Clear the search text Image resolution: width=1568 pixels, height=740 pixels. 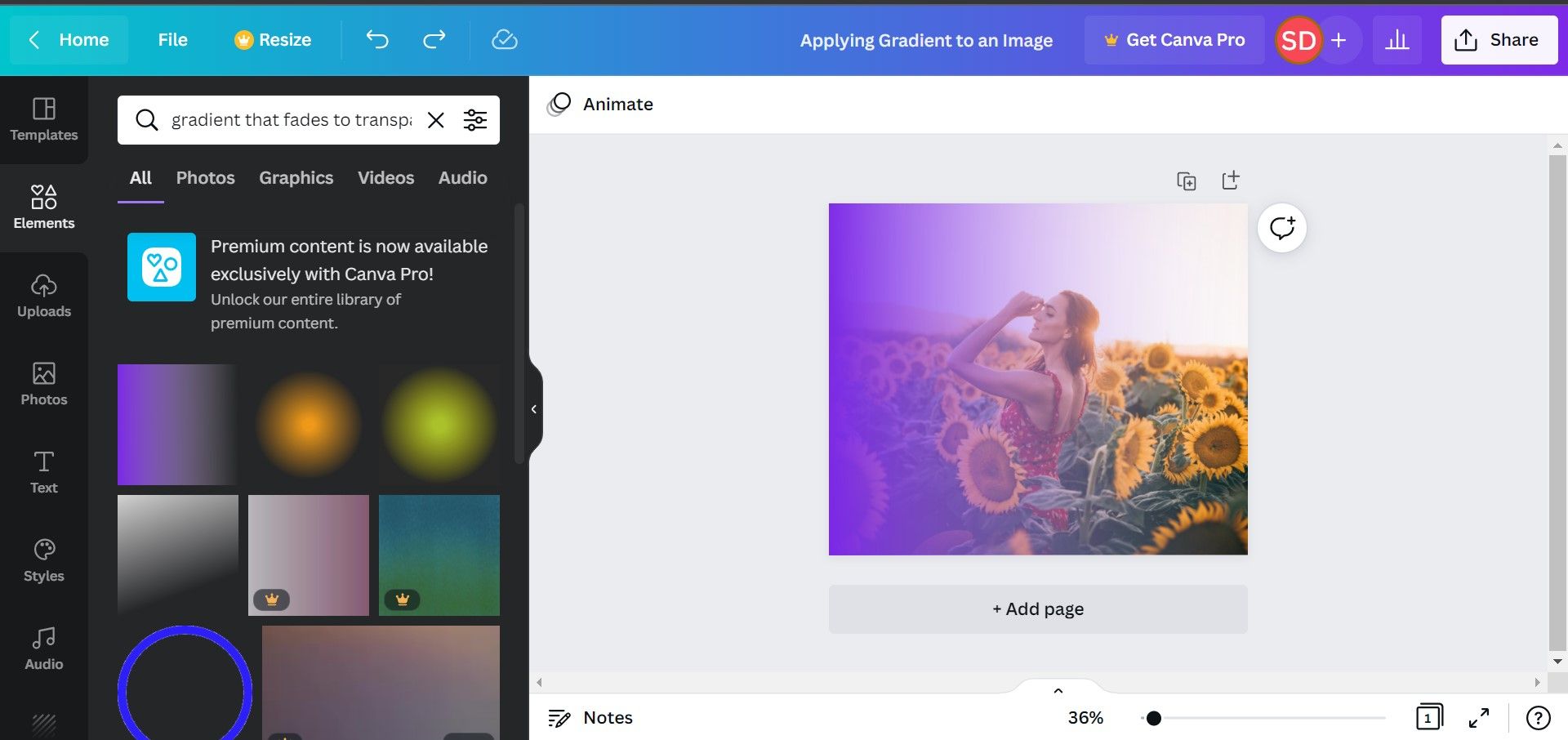pyautogui.click(x=436, y=120)
